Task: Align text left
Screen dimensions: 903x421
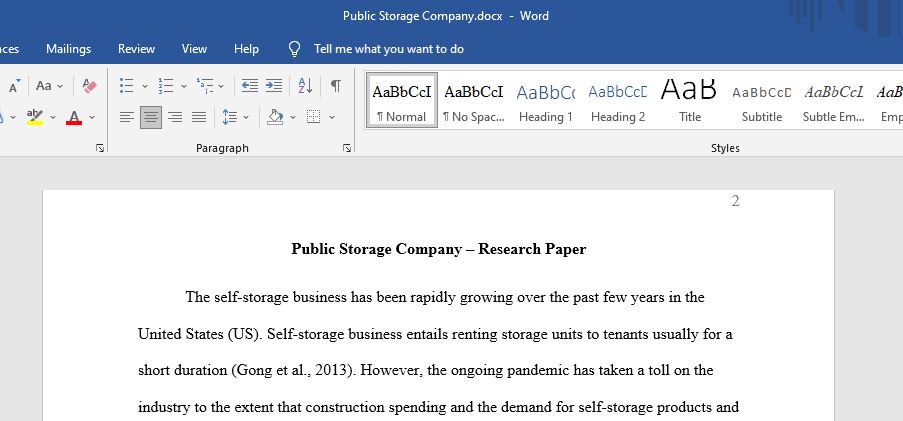Action: [127, 117]
